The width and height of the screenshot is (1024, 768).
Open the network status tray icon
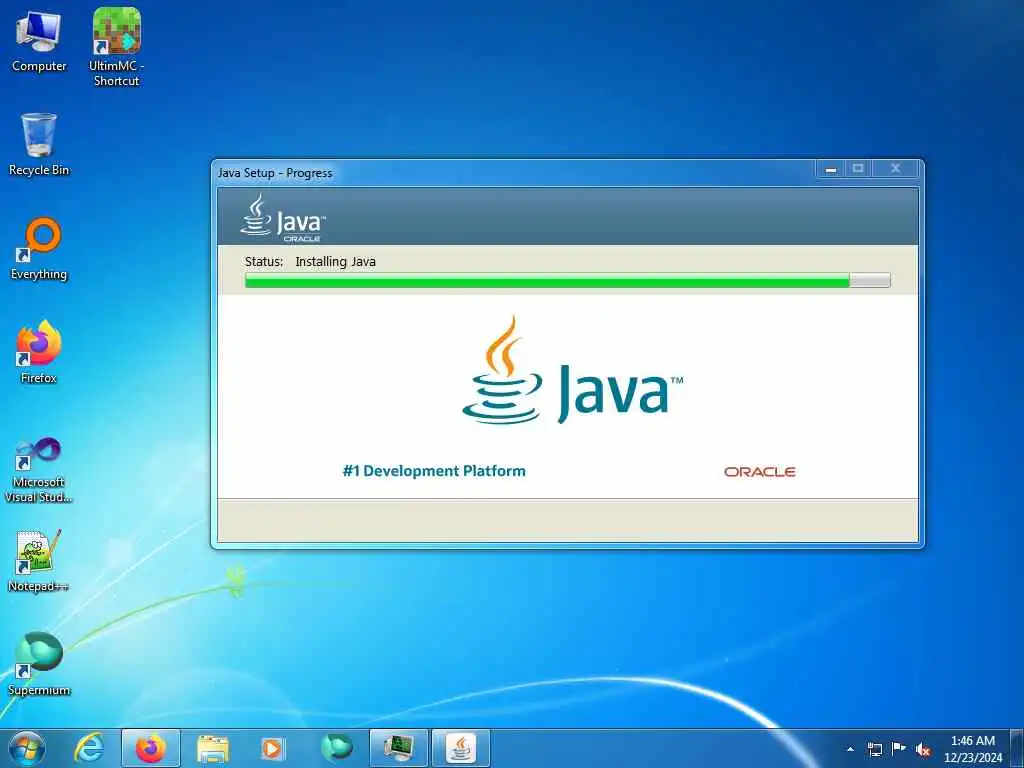pyautogui.click(x=875, y=749)
